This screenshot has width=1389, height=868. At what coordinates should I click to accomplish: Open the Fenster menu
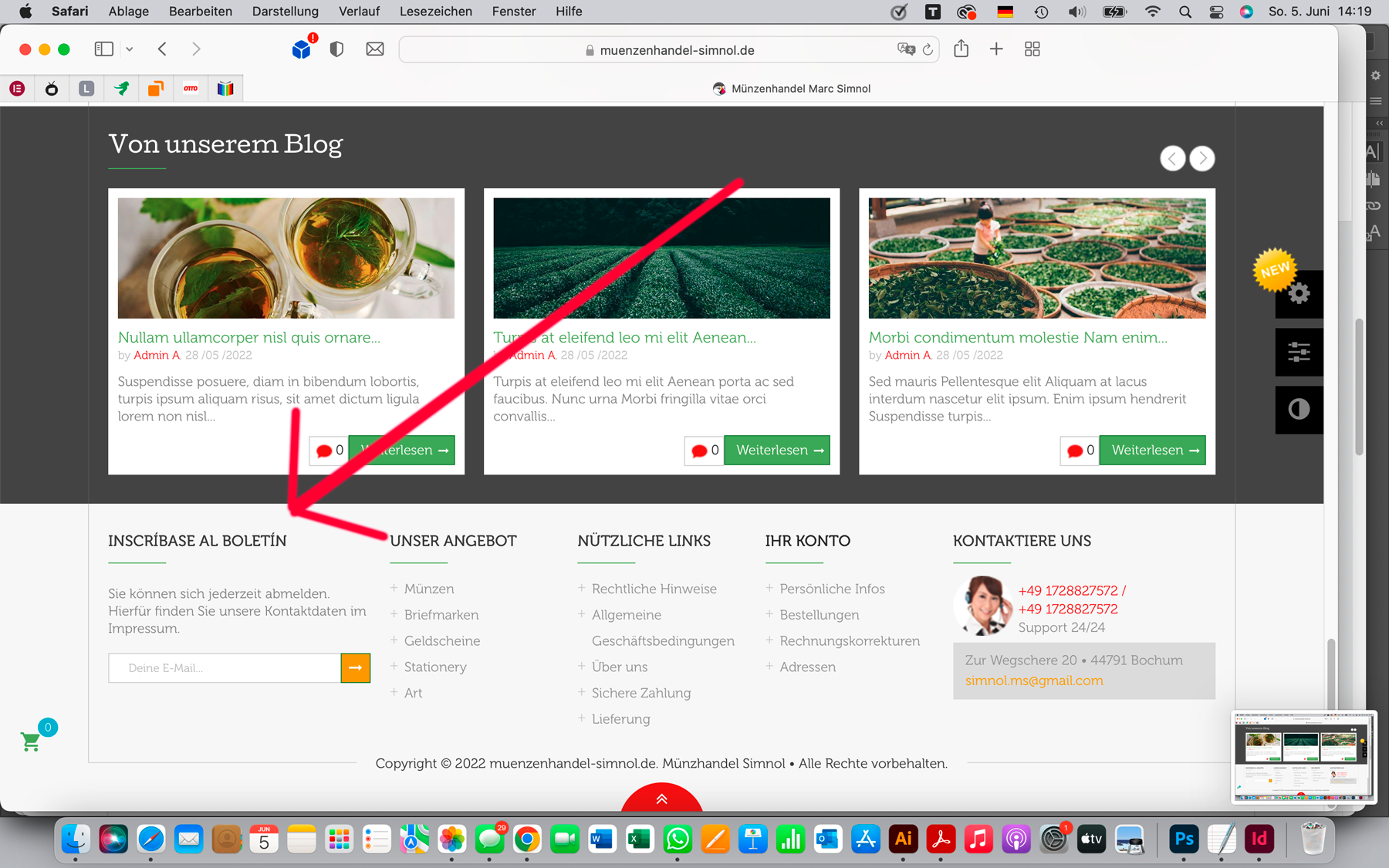tap(514, 12)
